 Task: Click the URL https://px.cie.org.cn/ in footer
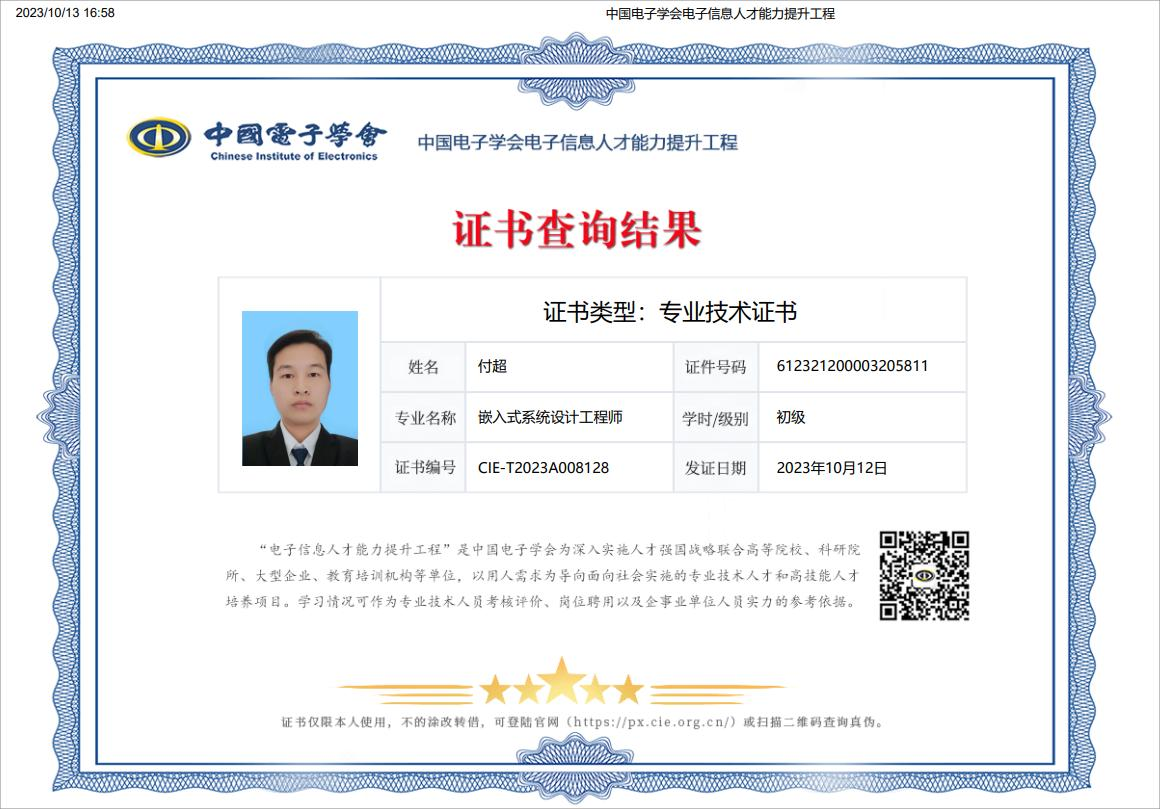coord(652,722)
